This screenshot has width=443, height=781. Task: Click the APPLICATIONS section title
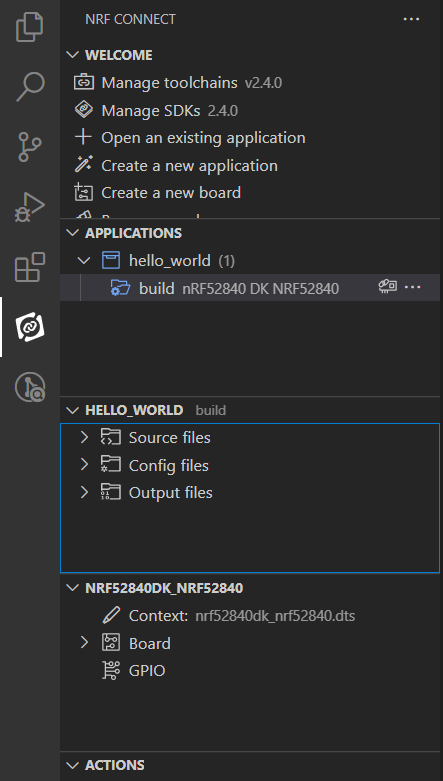click(134, 233)
